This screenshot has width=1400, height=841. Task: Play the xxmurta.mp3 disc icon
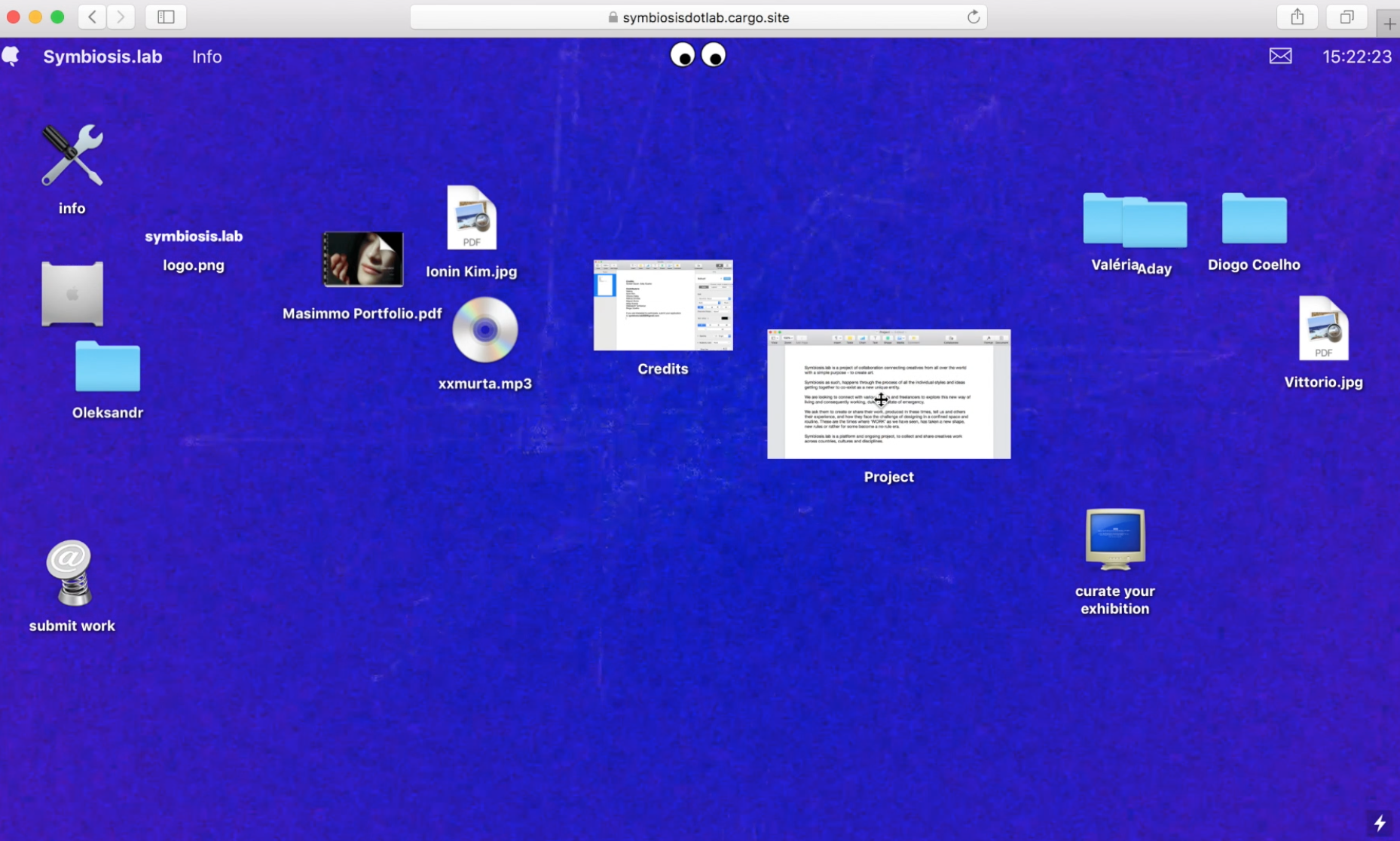(484, 330)
